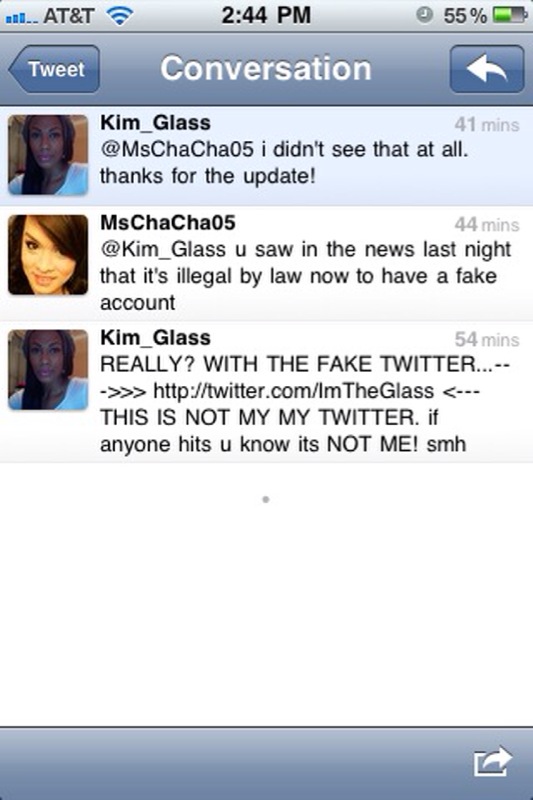Tap the Conversation title

pos(266,68)
